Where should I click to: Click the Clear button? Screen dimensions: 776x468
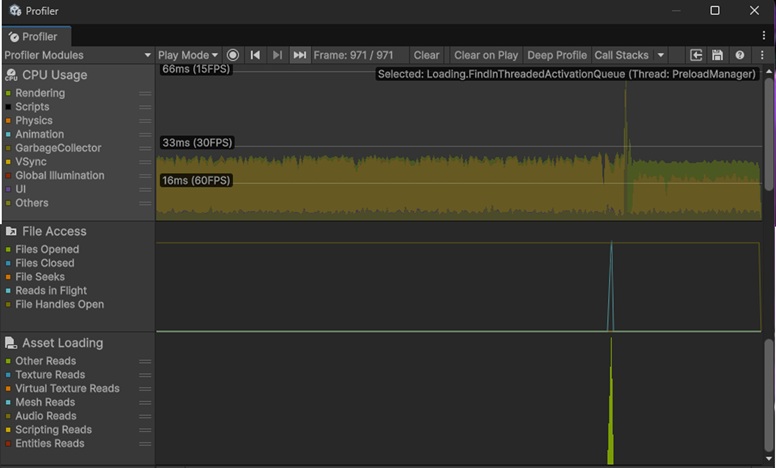click(x=426, y=55)
